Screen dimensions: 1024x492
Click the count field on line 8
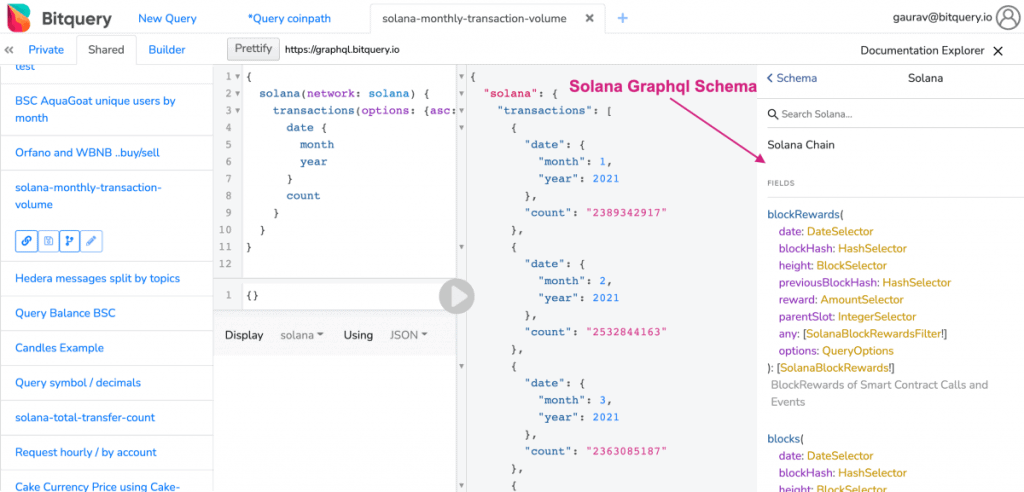(303, 195)
